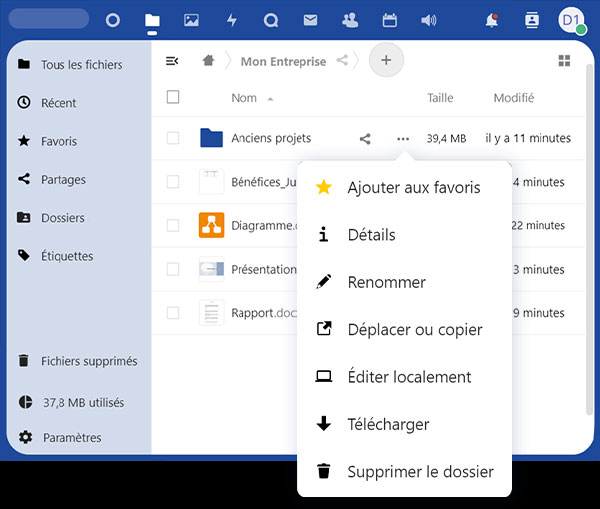Click the notifications bell icon
The image size is (600, 509).
[x=491, y=20]
